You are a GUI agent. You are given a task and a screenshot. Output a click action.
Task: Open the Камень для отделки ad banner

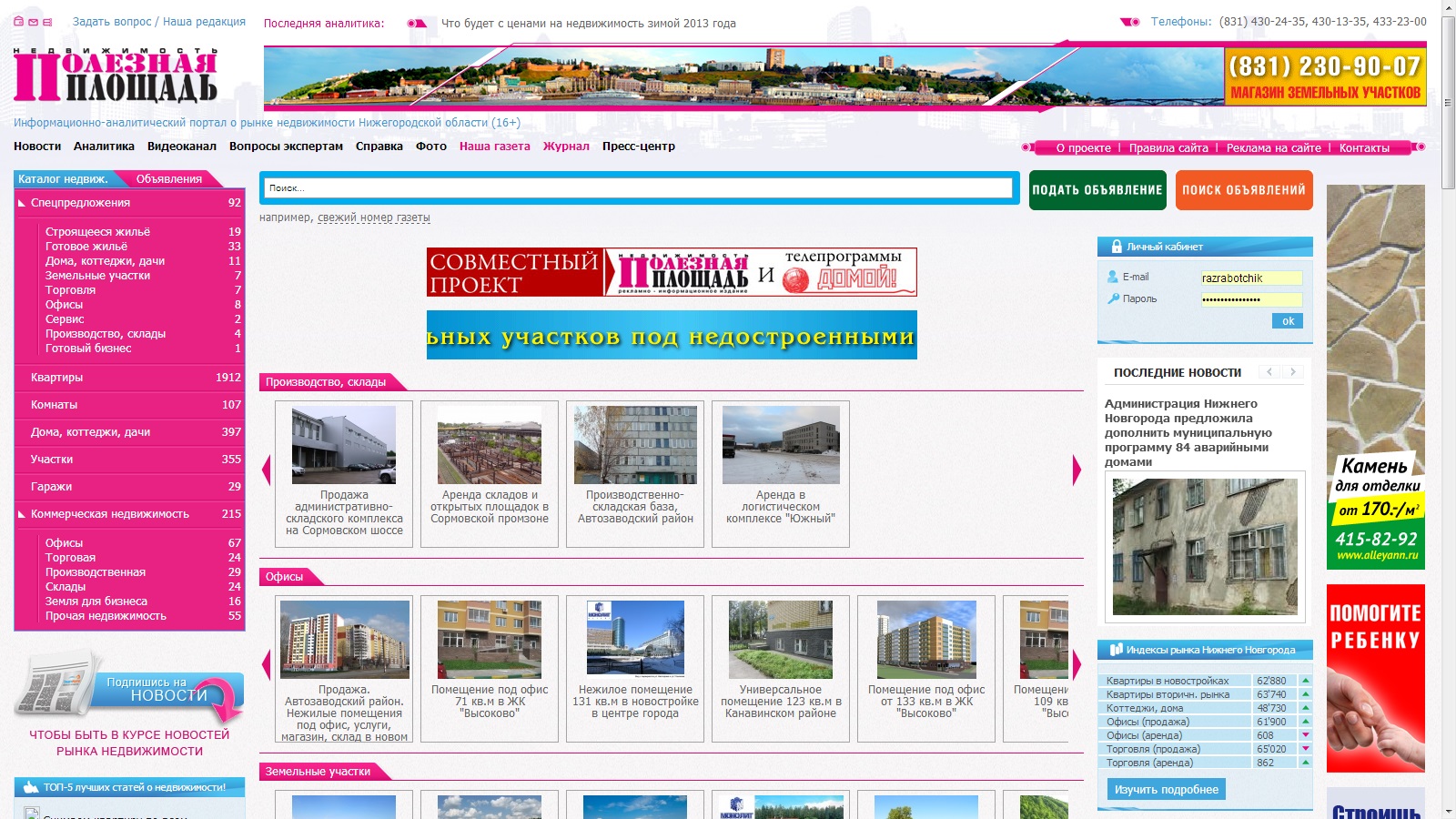1375,377
